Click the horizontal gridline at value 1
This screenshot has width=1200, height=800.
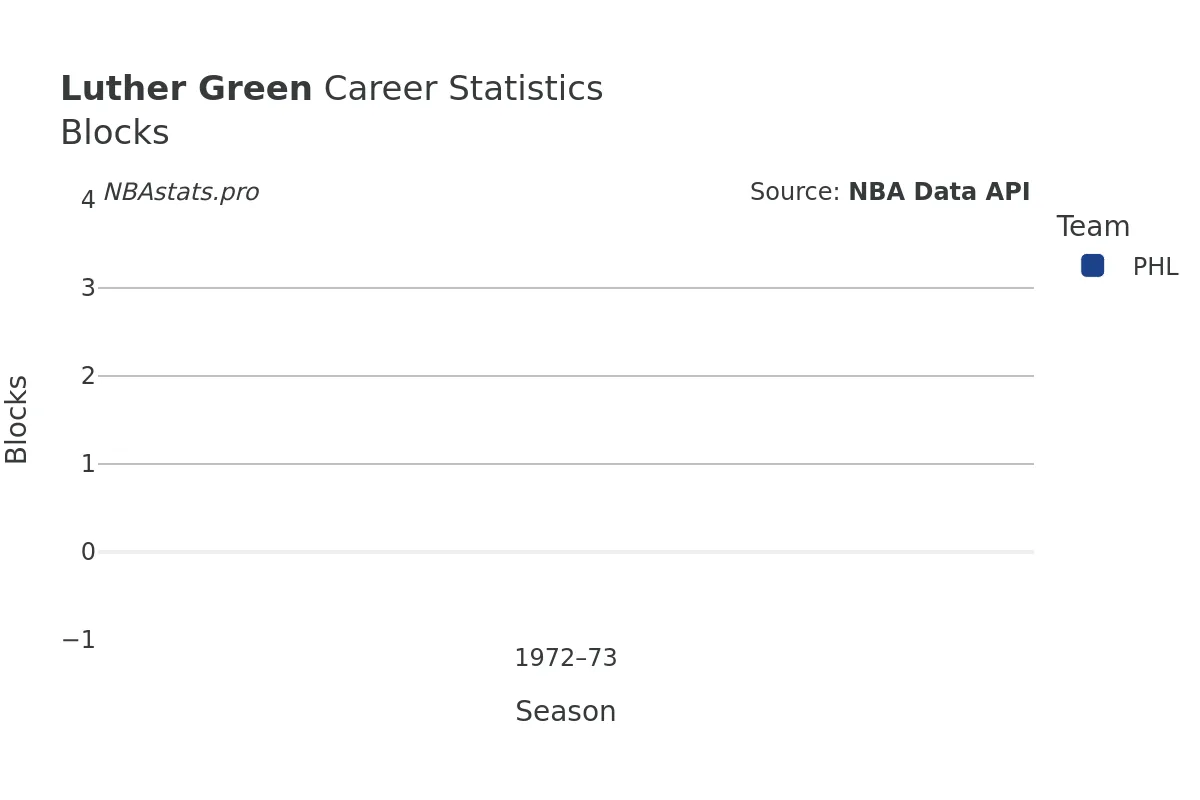pyautogui.click(x=565, y=464)
